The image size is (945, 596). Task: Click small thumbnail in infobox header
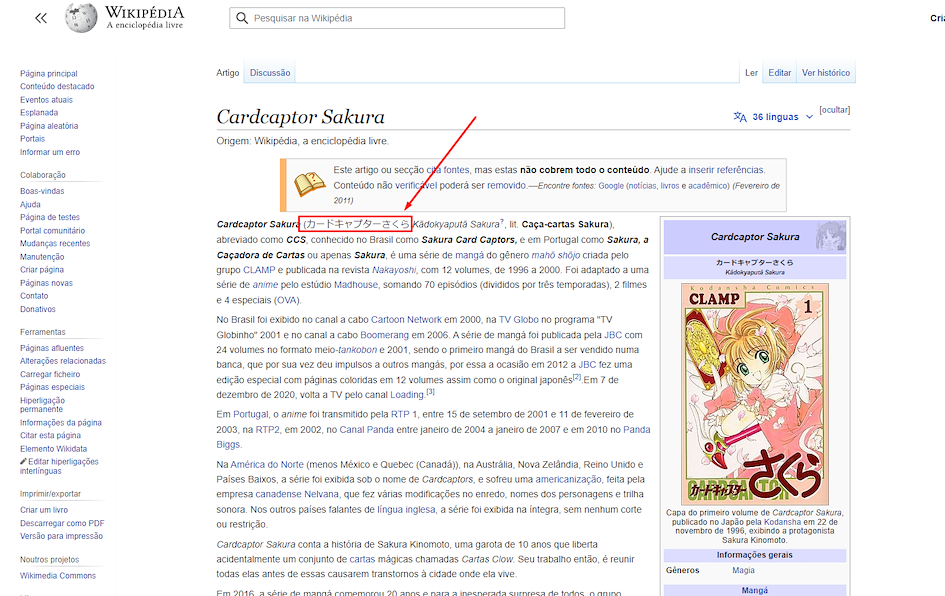tap(830, 236)
